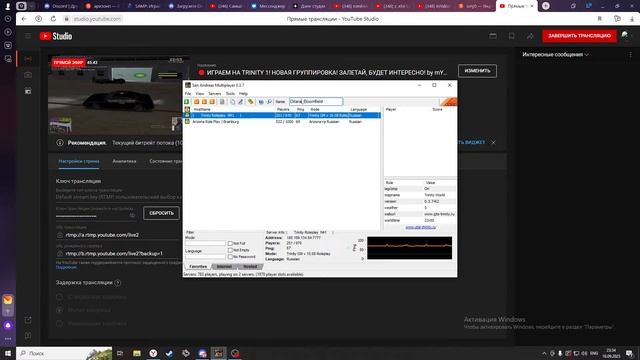Open the Help menu in SA-MP

(243, 94)
